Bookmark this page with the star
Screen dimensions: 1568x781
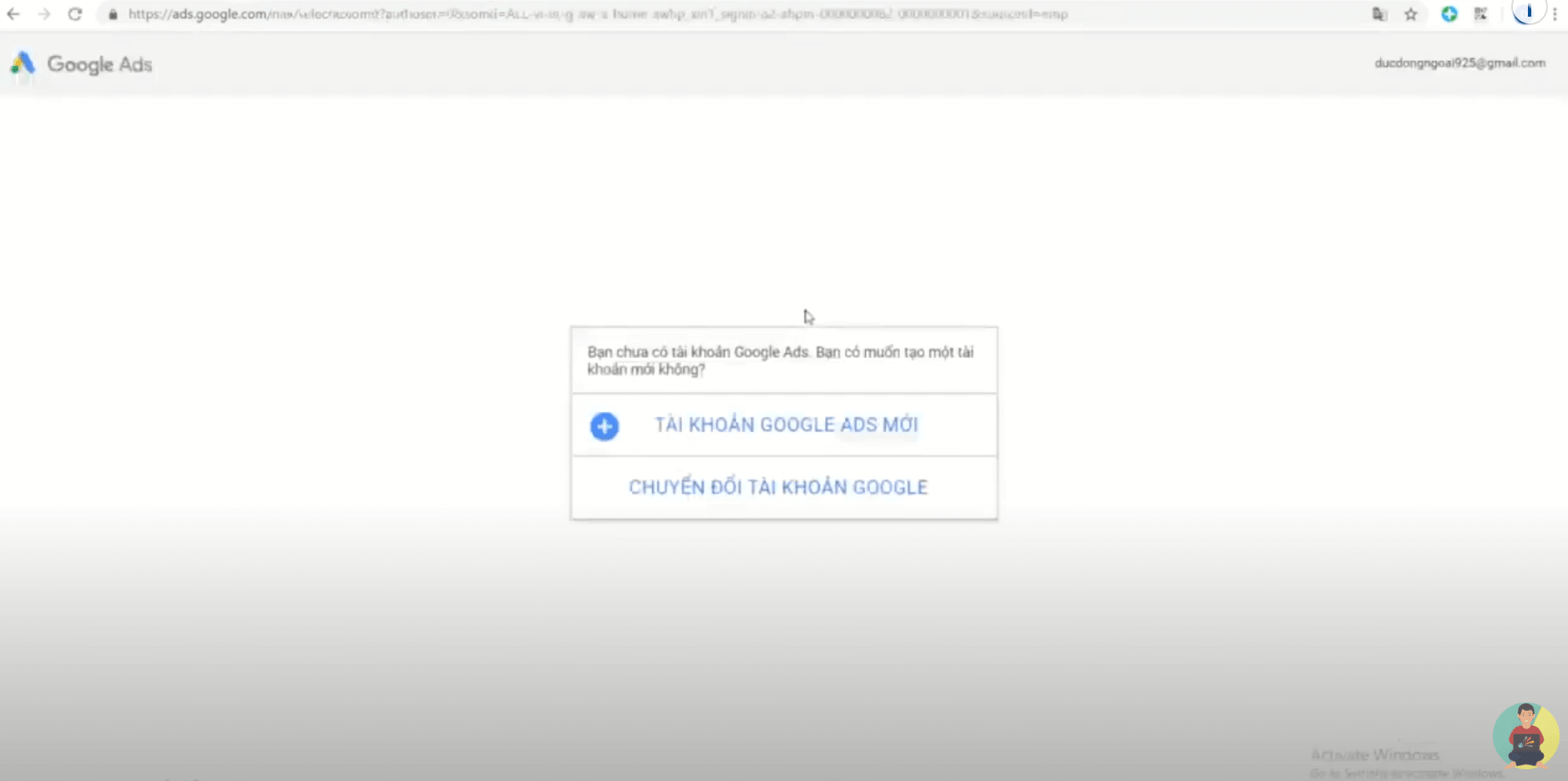[x=1411, y=14]
